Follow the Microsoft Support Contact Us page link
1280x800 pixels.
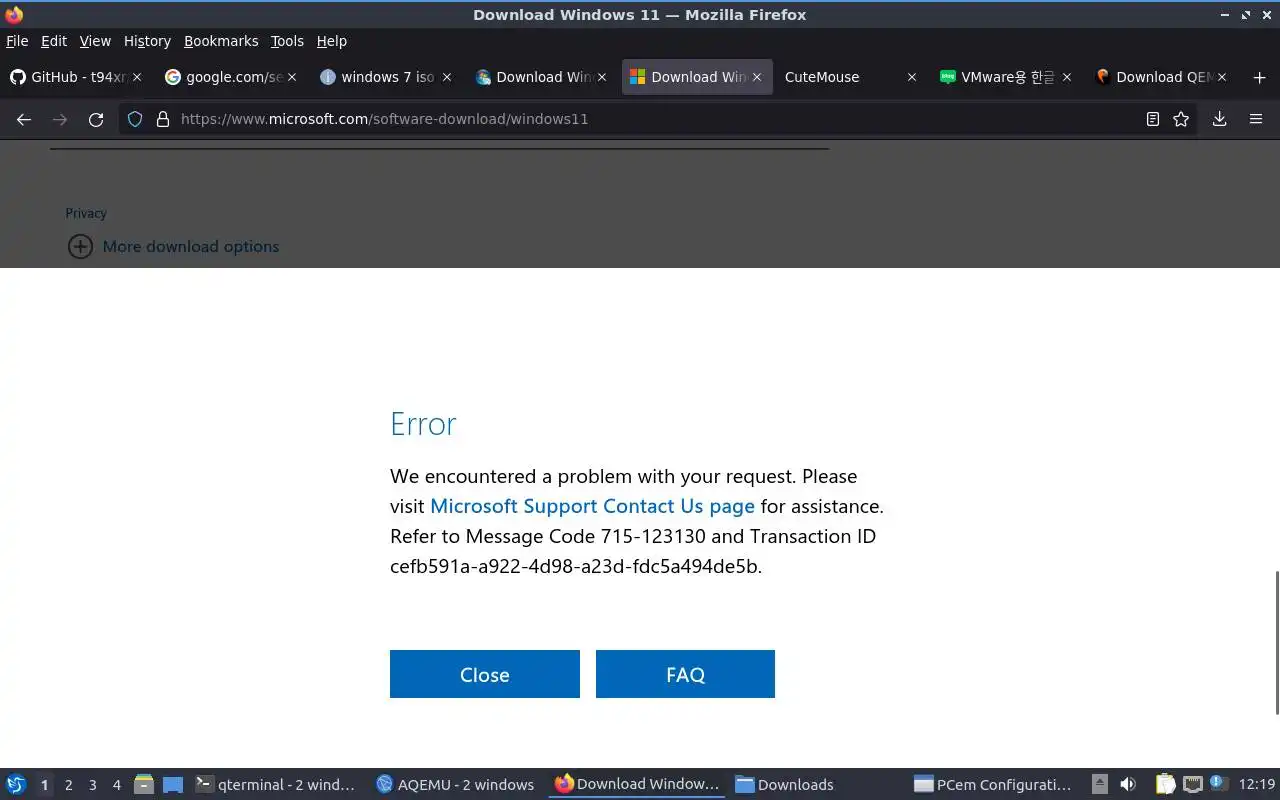592,506
